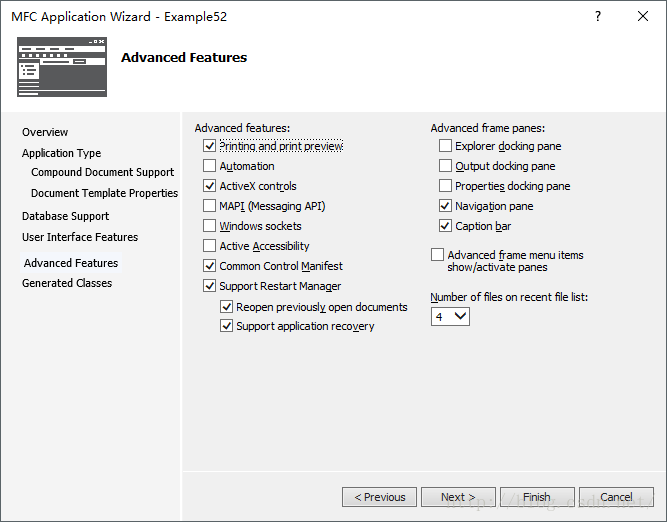Enable Active Accessibility checkbox

pyautogui.click(x=209, y=245)
